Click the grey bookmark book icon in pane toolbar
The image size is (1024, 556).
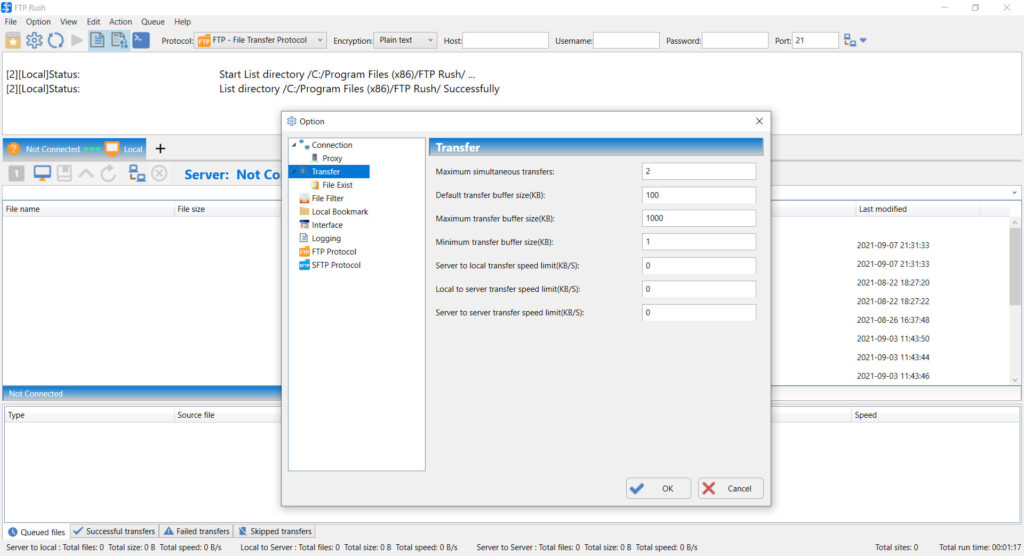64,173
